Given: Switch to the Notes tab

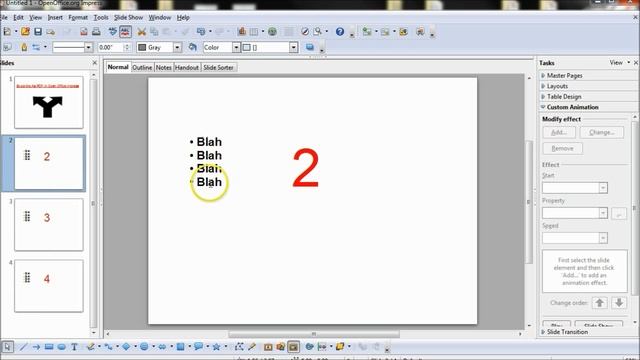Looking at the screenshot, I should [x=163, y=67].
